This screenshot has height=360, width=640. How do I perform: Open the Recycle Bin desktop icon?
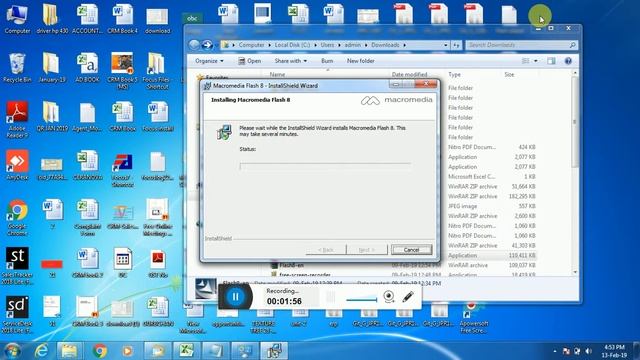tap(17, 68)
